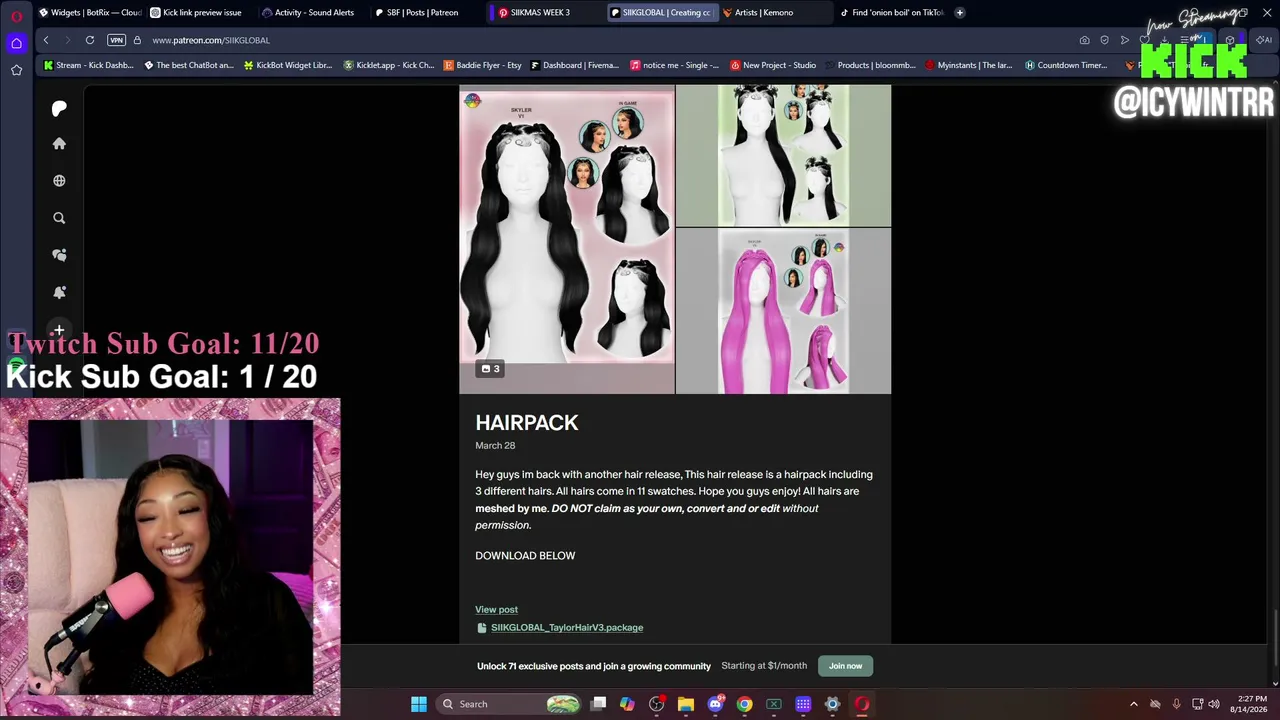
Task: Show hidden system tray icons
Action: (x=1134, y=704)
